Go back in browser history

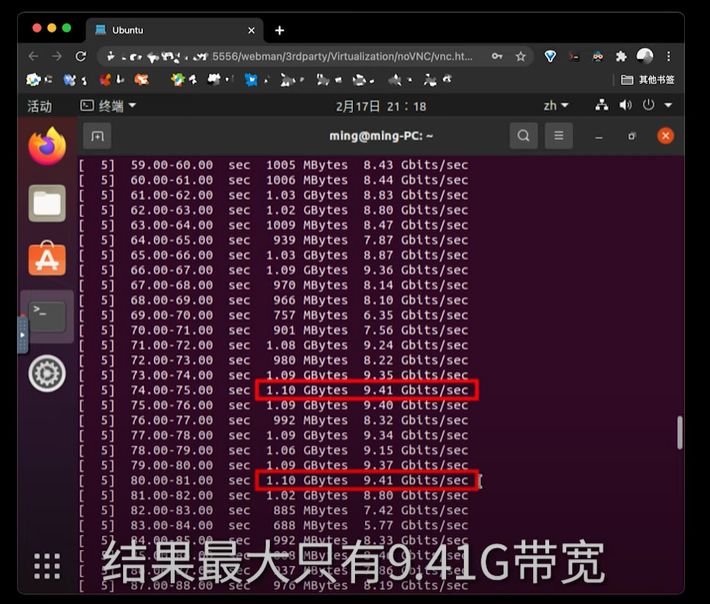tap(33, 56)
